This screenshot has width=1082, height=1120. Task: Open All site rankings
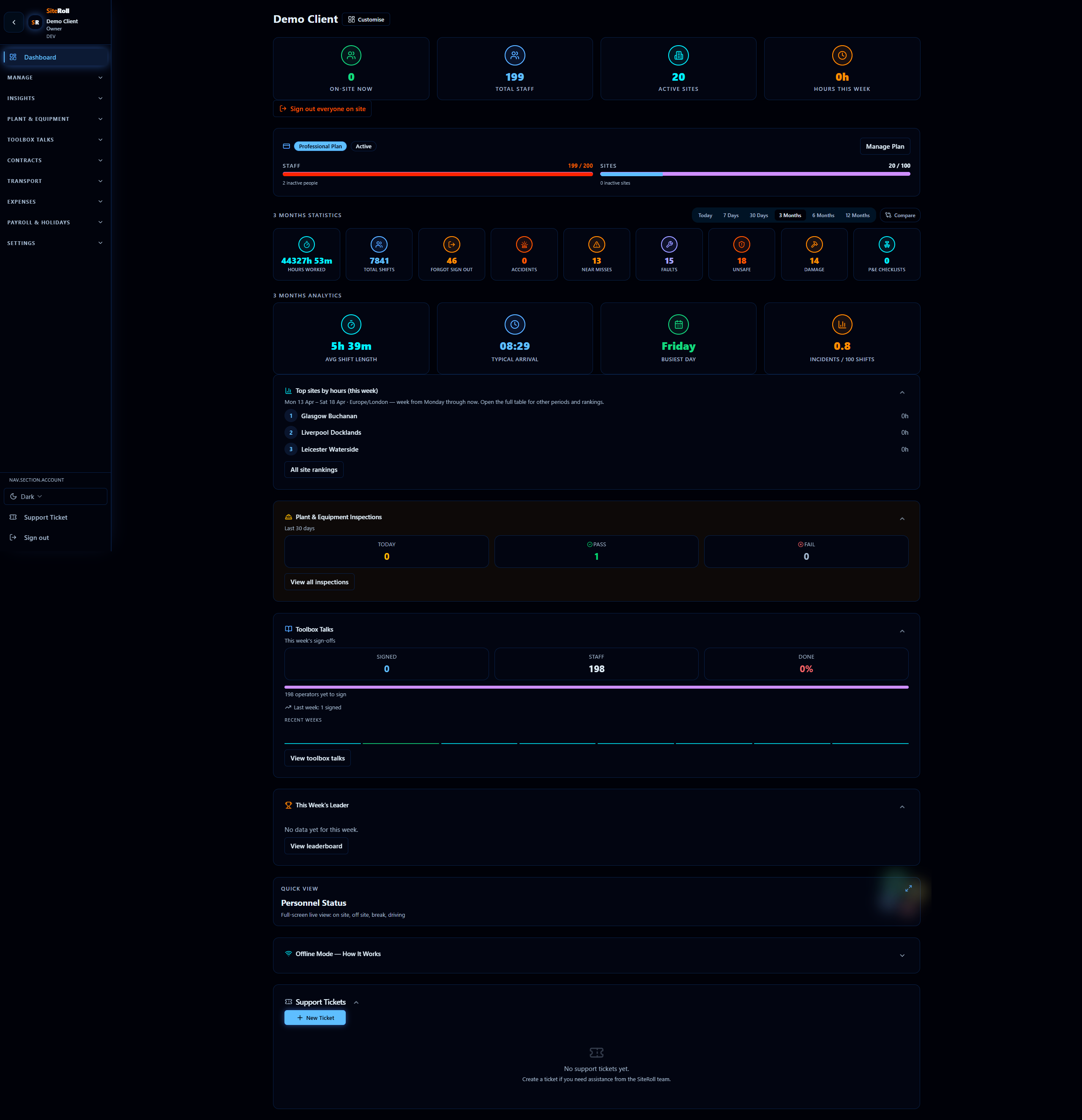313,469
